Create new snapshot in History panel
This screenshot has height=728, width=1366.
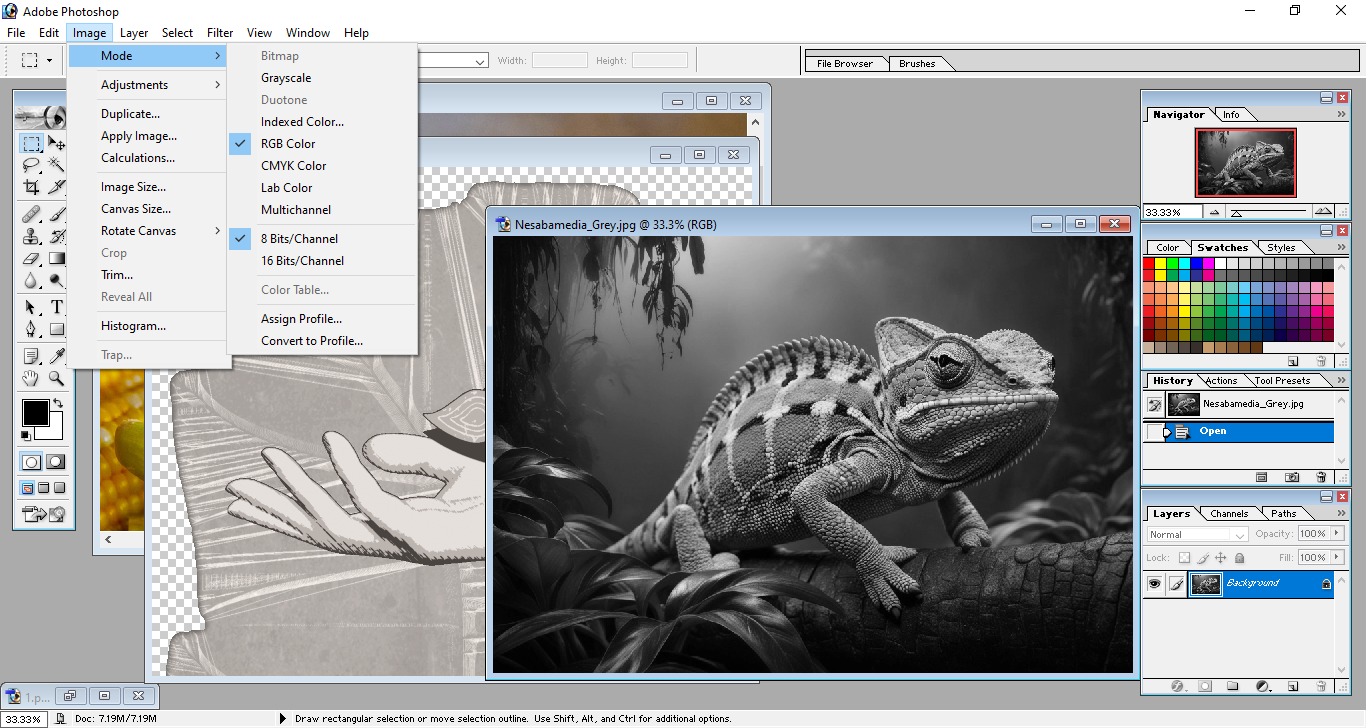click(1292, 478)
